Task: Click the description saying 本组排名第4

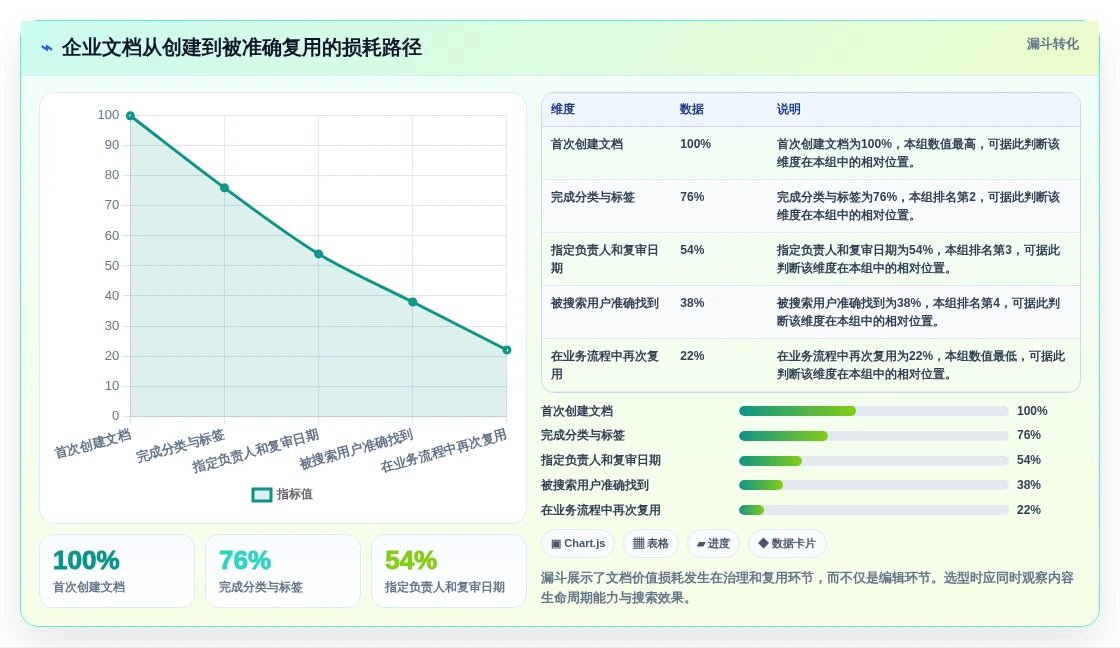Action: (x=919, y=312)
